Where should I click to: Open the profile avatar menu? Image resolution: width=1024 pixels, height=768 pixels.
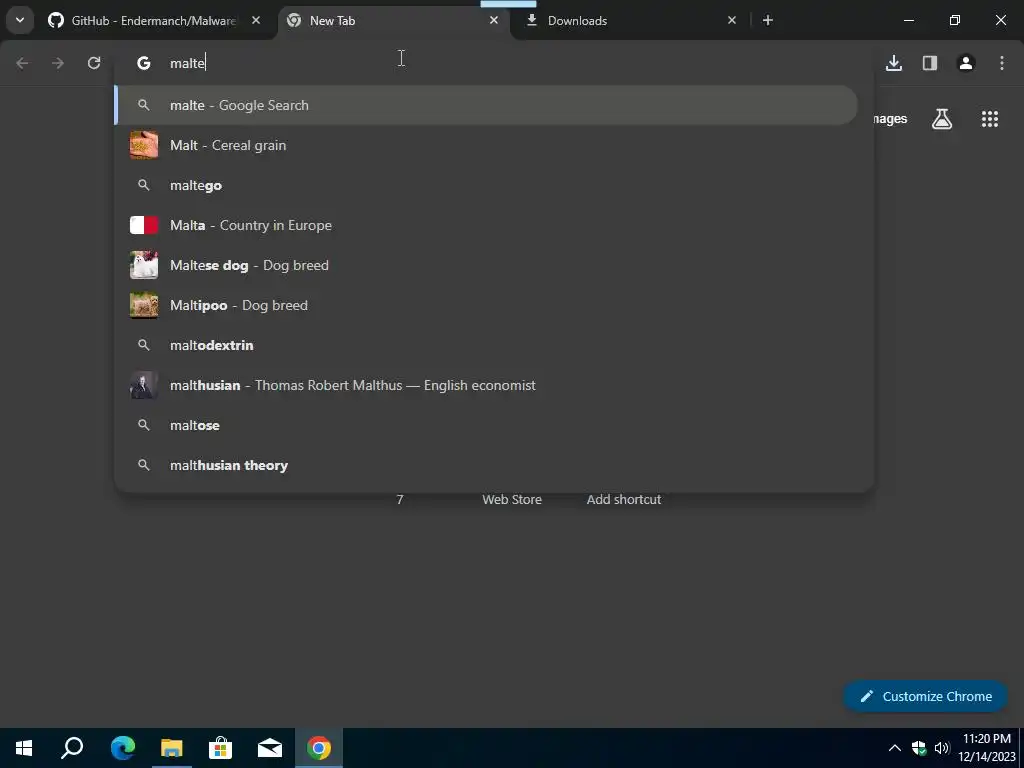pyautogui.click(x=966, y=63)
